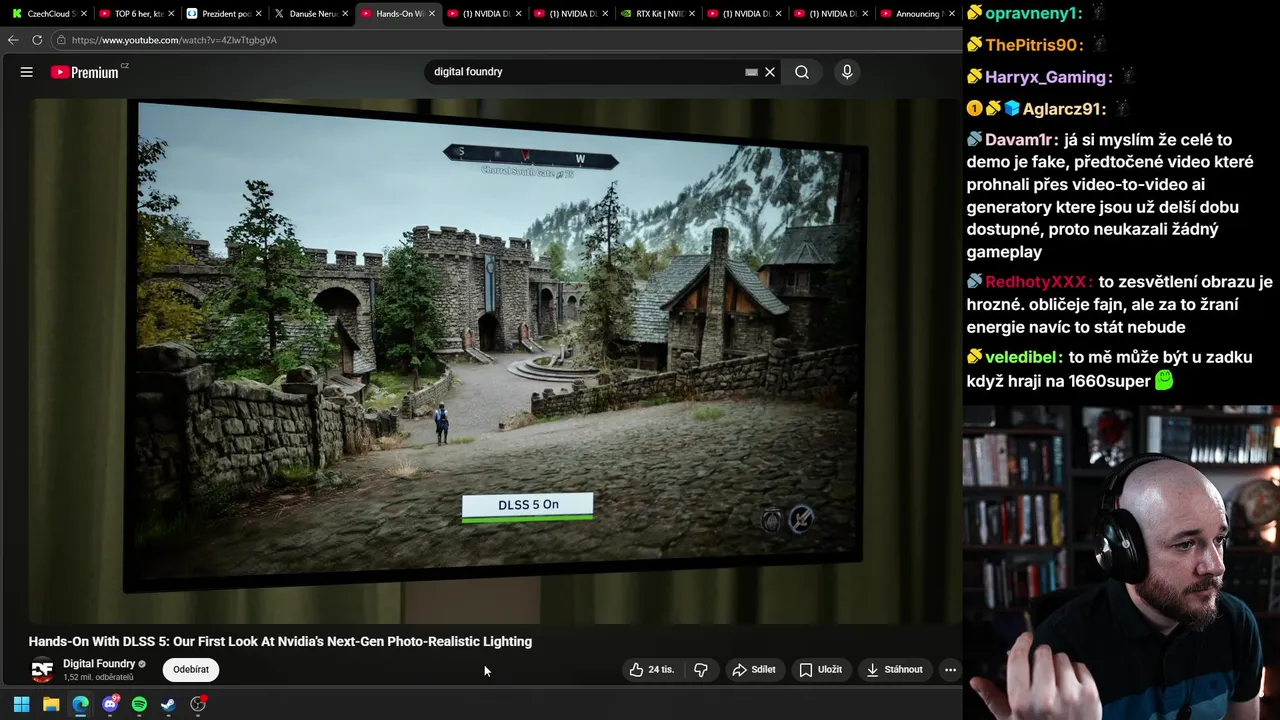Open taskbar app with red notification dot

pos(198,704)
